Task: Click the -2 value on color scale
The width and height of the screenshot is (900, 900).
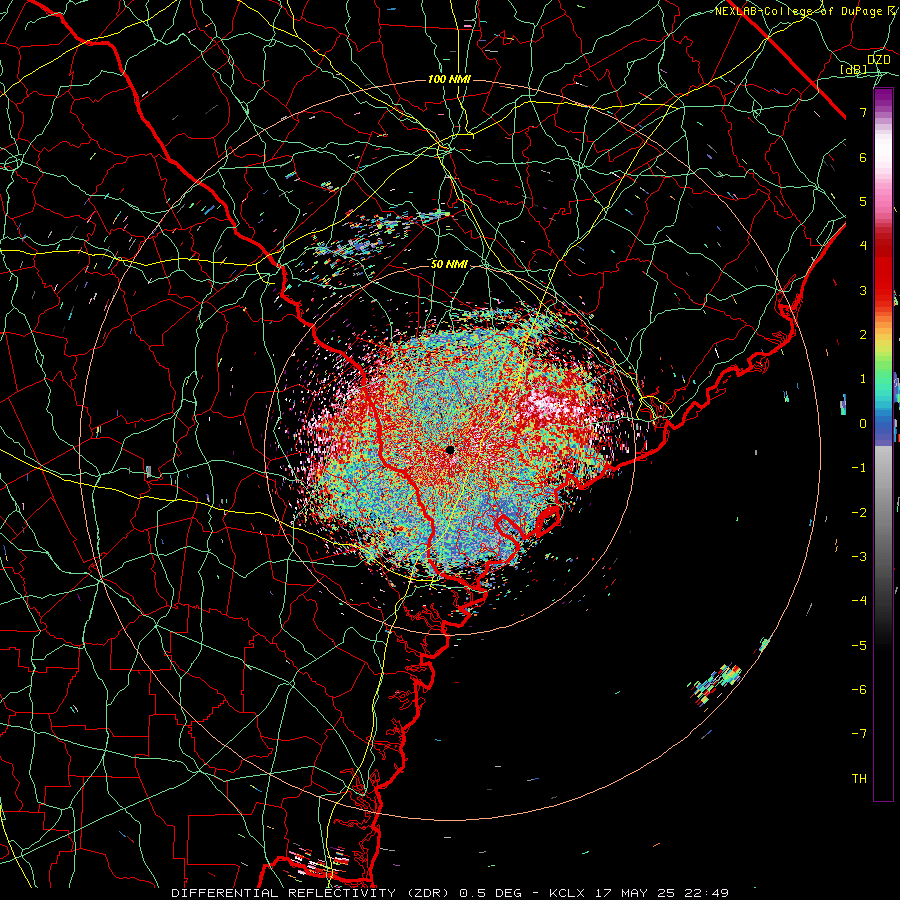Action: coord(859,513)
